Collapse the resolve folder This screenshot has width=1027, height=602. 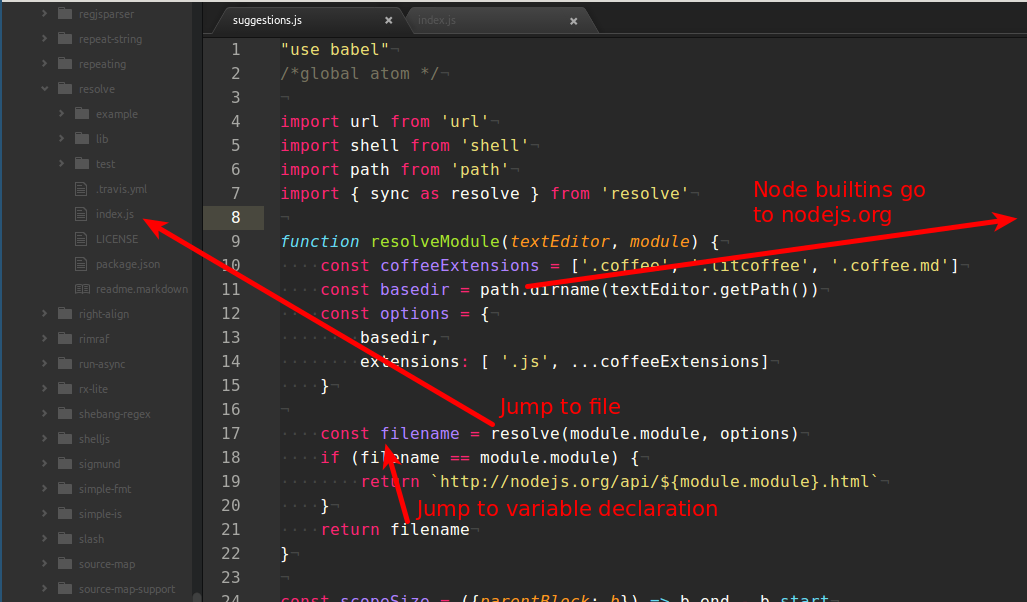44,88
